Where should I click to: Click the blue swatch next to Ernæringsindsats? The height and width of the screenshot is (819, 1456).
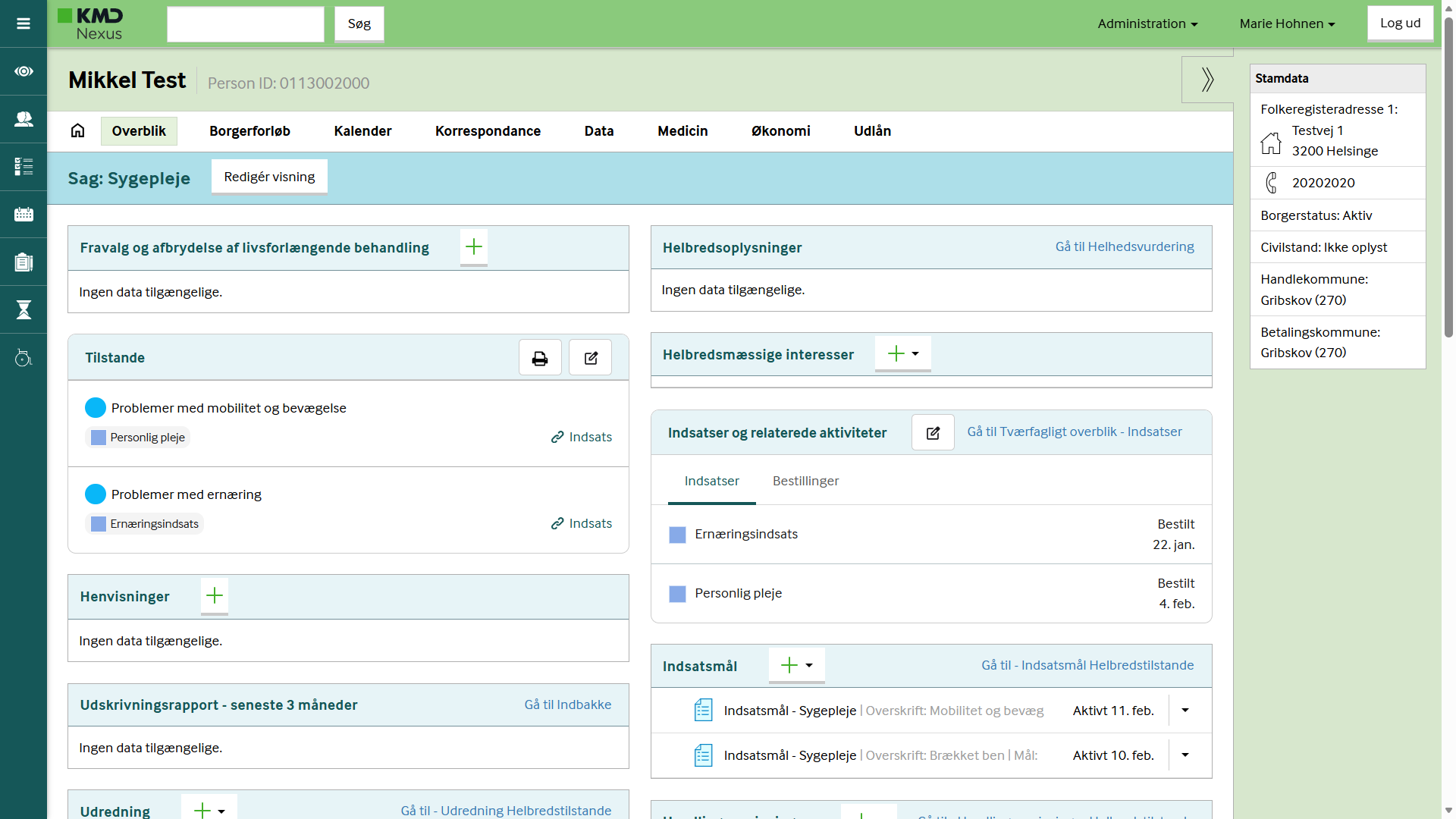point(677,535)
